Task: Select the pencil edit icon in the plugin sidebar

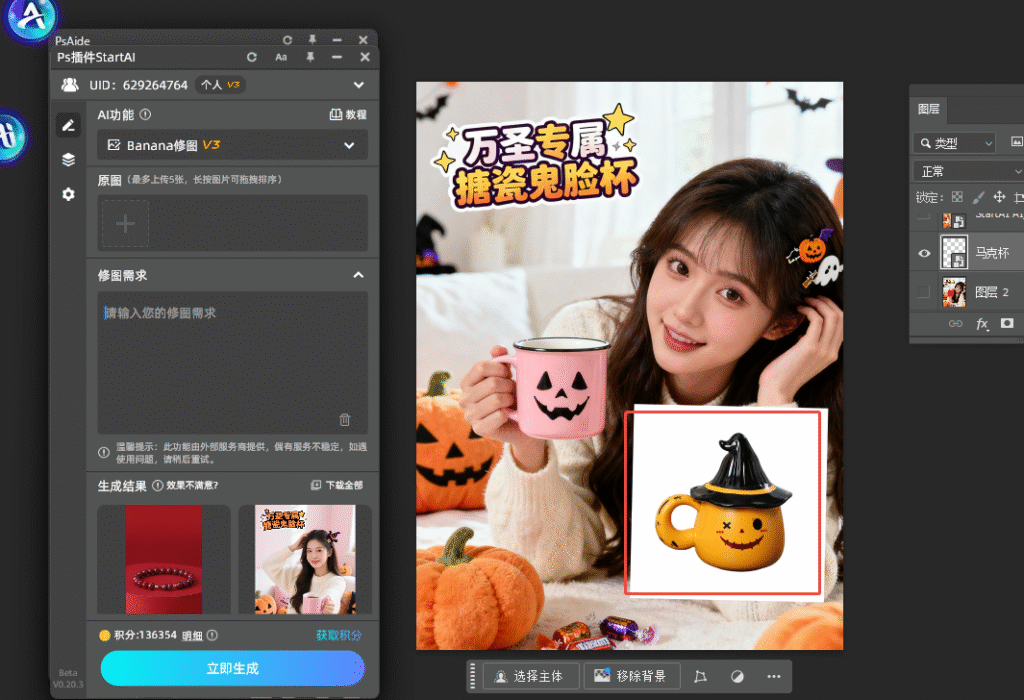Action: tap(68, 125)
